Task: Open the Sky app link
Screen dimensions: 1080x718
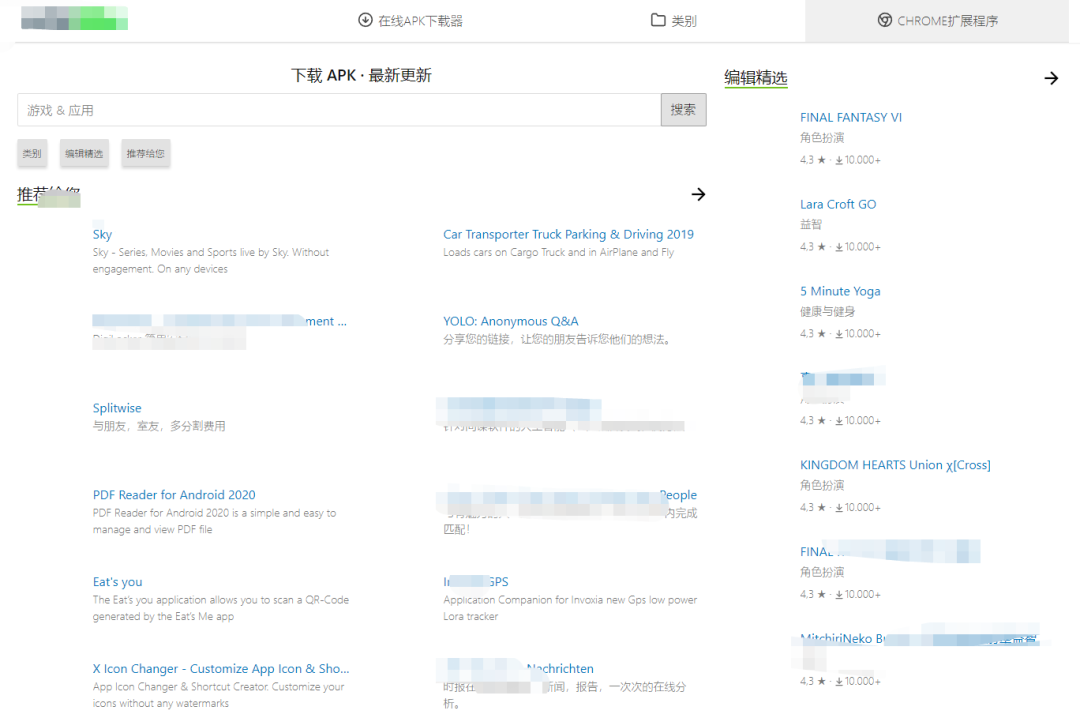Action: point(102,234)
